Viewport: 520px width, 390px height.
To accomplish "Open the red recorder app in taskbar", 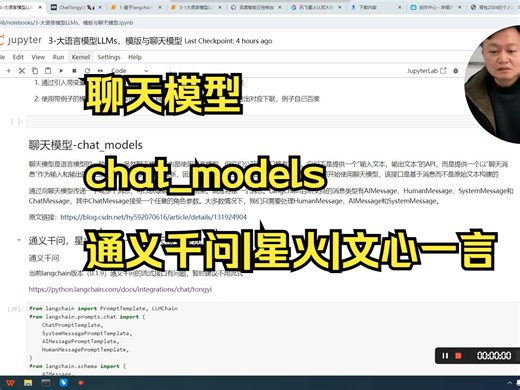I will coord(81,383).
